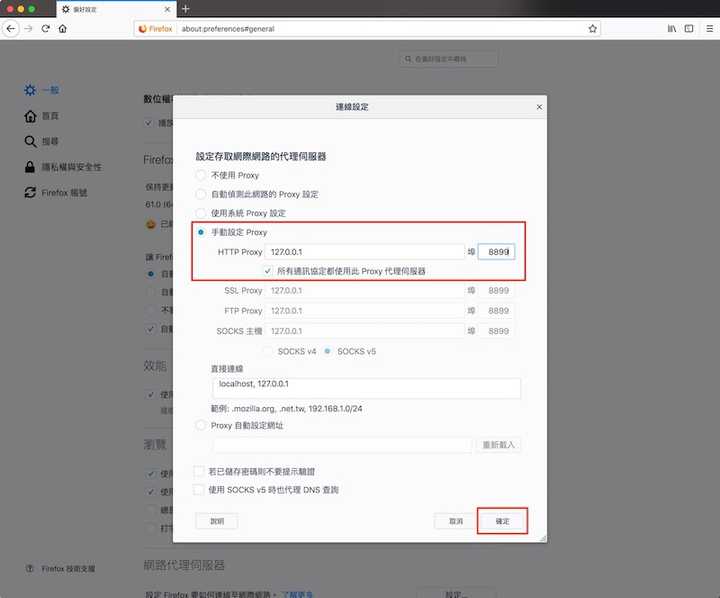This screenshot has height=598, width=720.
Task: Click the resize grip at dialog corner
Action: click(543, 538)
